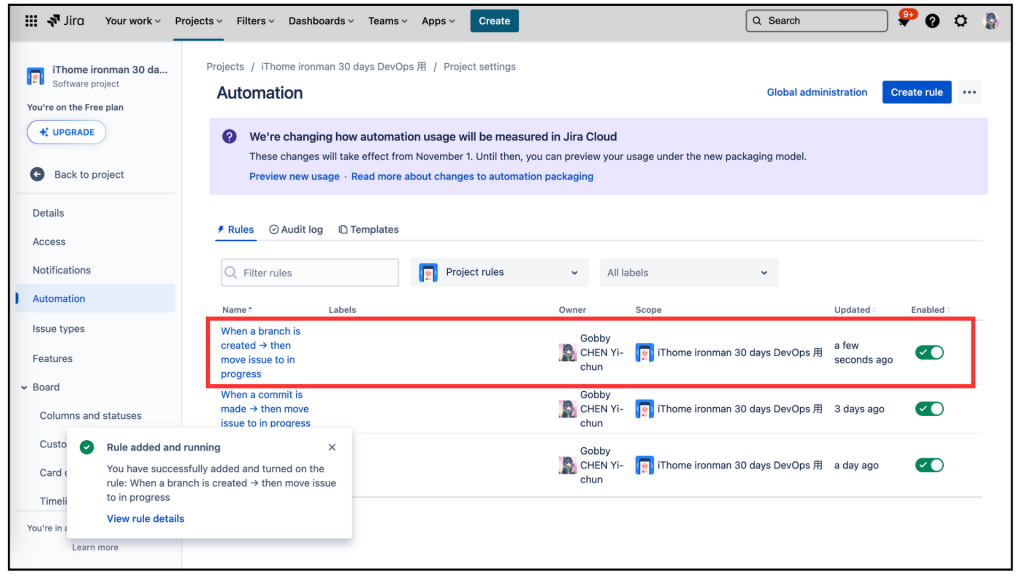
Task: Click the search magnifier icon in top bar
Action: [757, 21]
